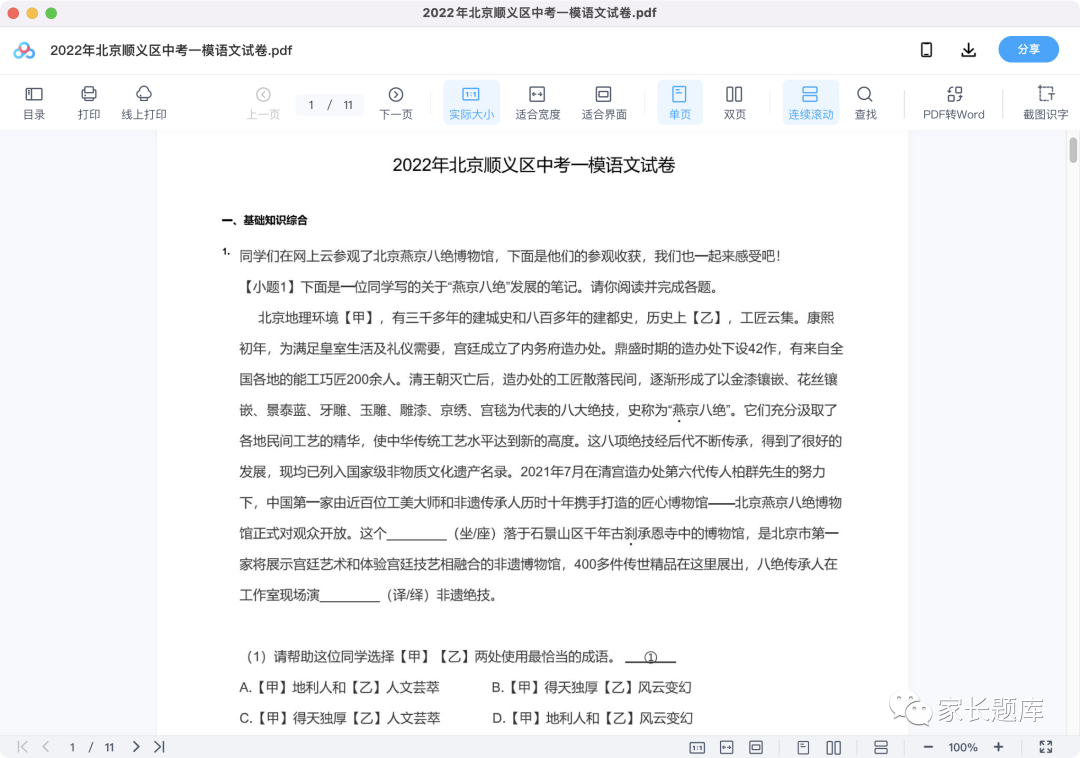This screenshot has width=1080, height=758.
Task: Toggle 实际大小 actual size view
Action: (471, 103)
